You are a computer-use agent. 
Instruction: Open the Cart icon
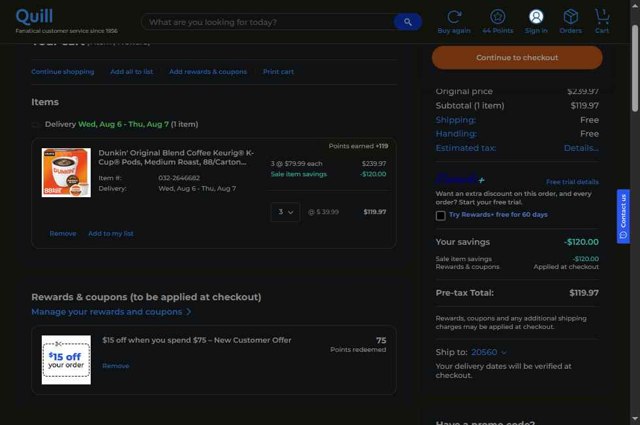tap(602, 17)
